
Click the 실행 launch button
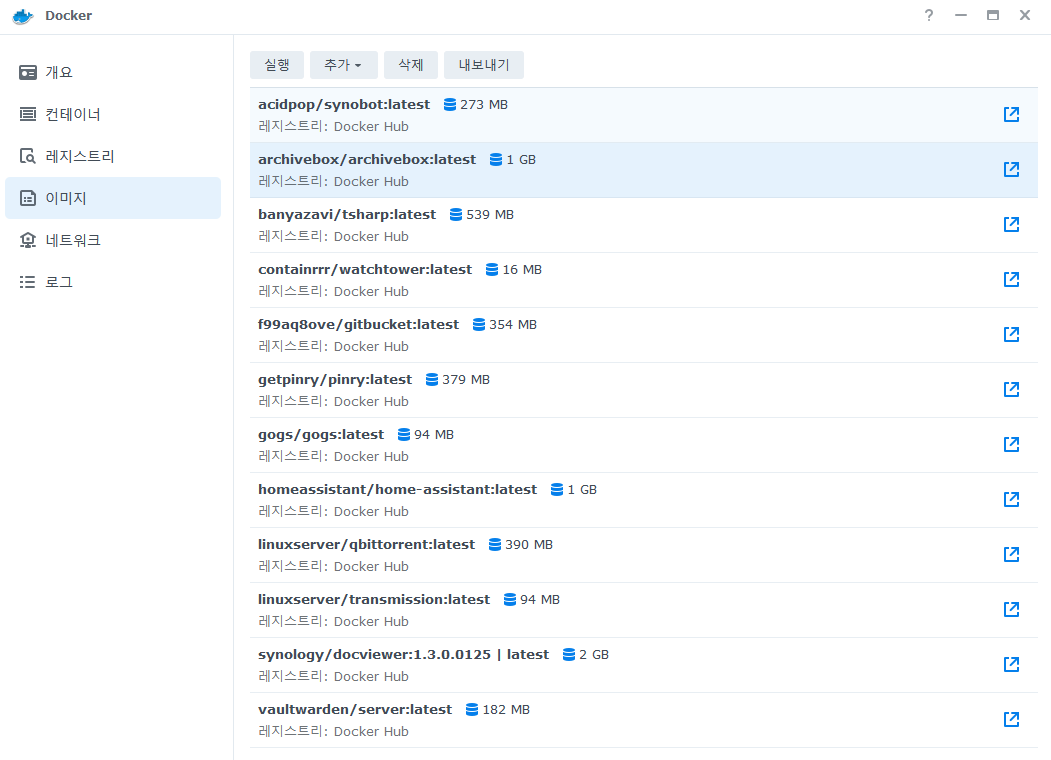pos(277,65)
